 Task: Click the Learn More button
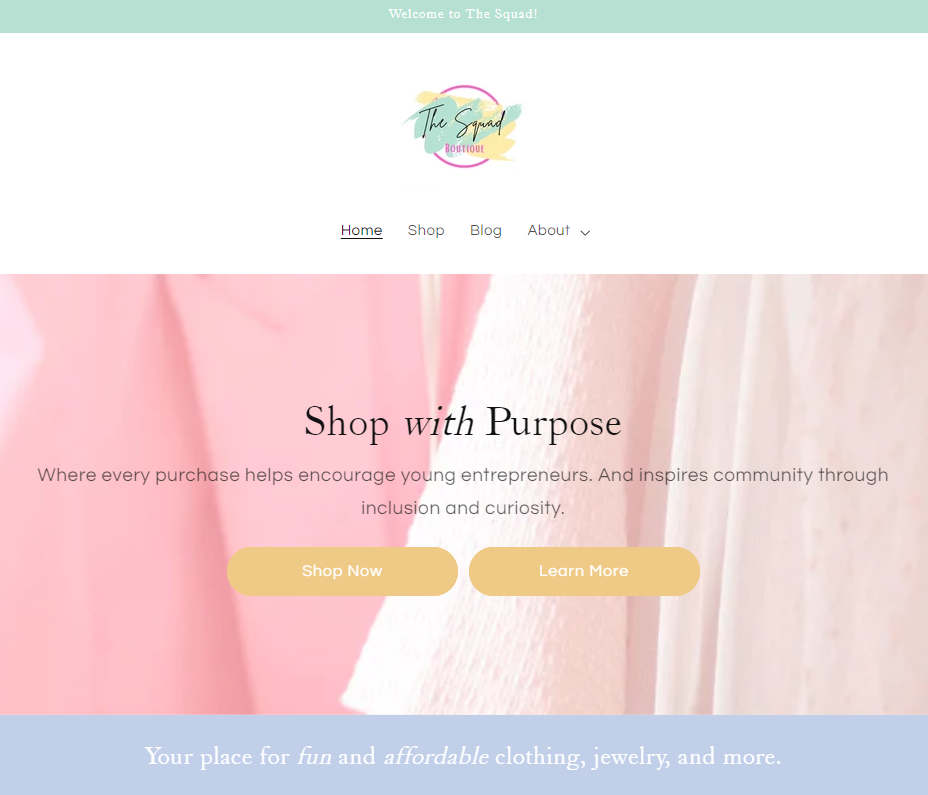[x=584, y=571]
